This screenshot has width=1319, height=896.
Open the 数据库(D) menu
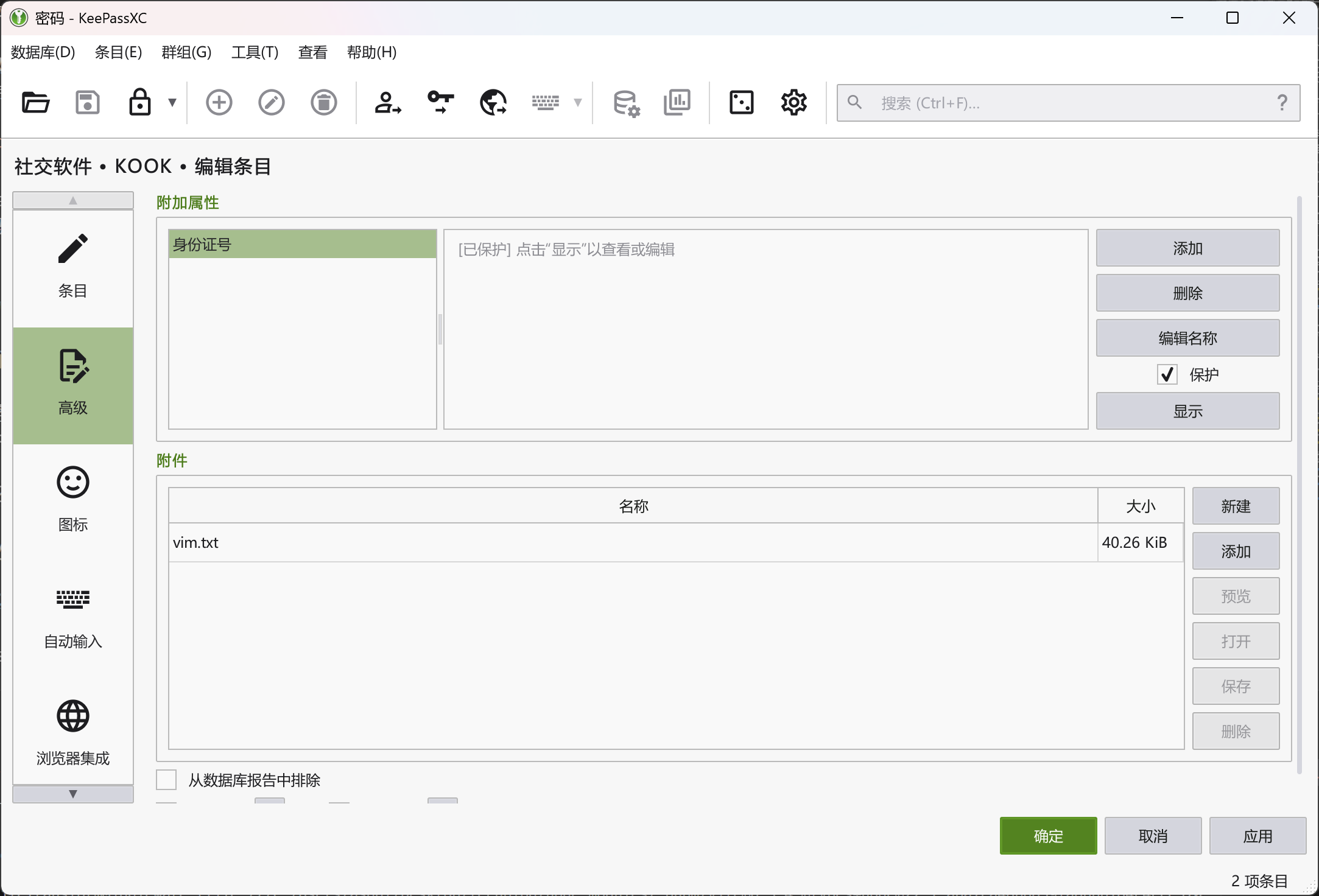[x=43, y=52]
